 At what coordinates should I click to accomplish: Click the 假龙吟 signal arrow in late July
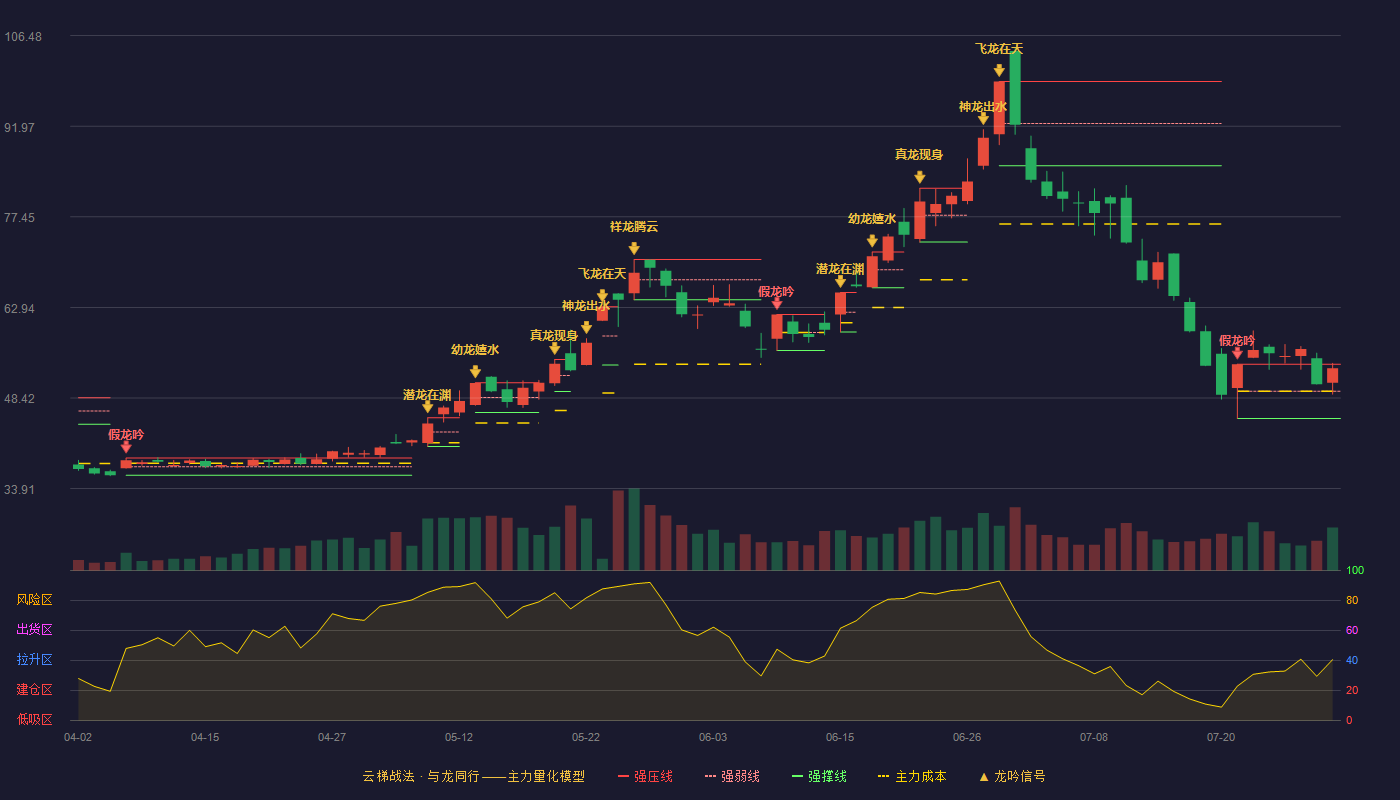[1237, 353]
